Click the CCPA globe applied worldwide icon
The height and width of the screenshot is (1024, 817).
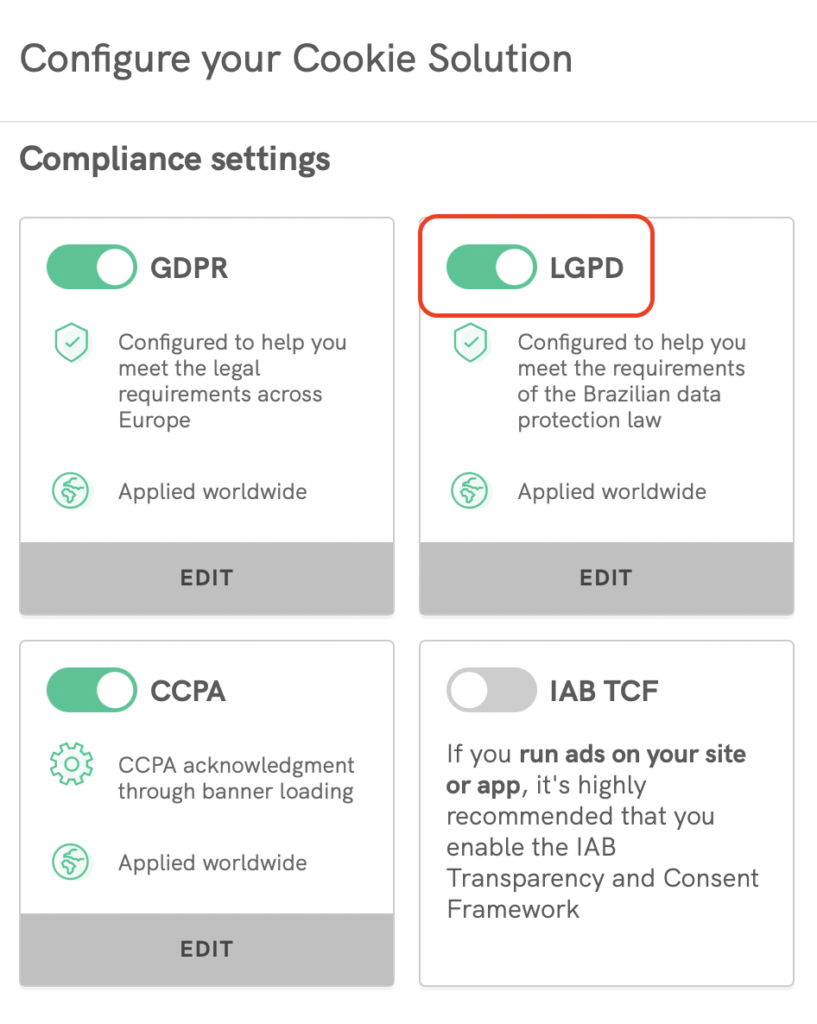click(71, 862)
